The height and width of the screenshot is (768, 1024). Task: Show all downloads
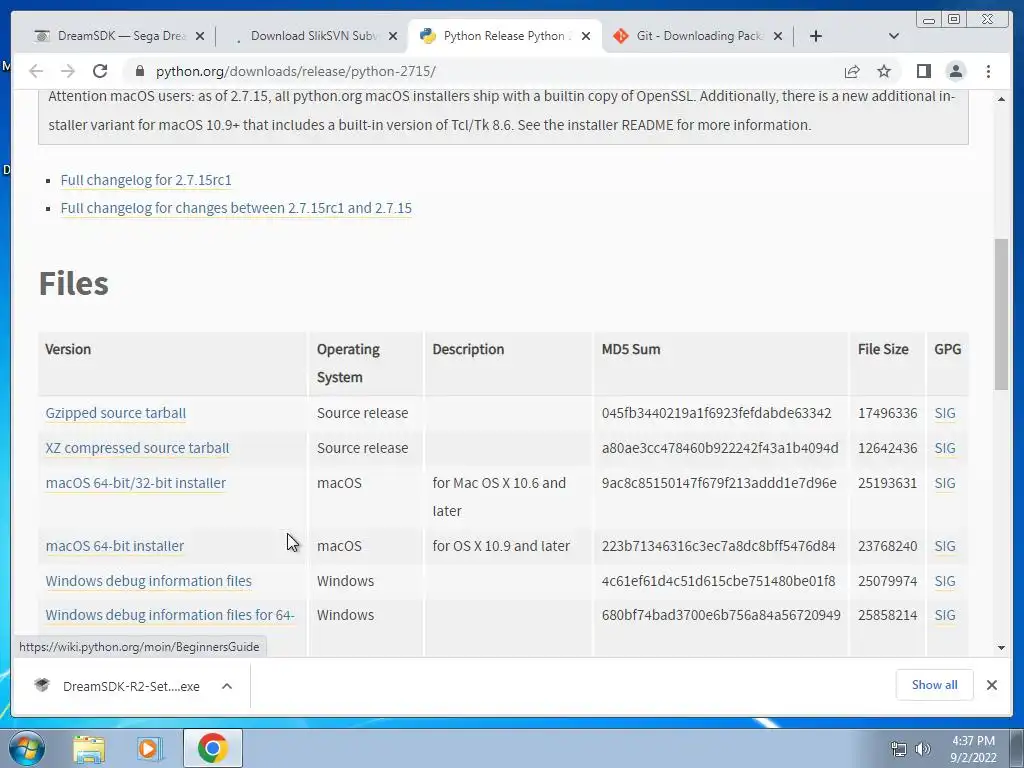pos(935,684)
